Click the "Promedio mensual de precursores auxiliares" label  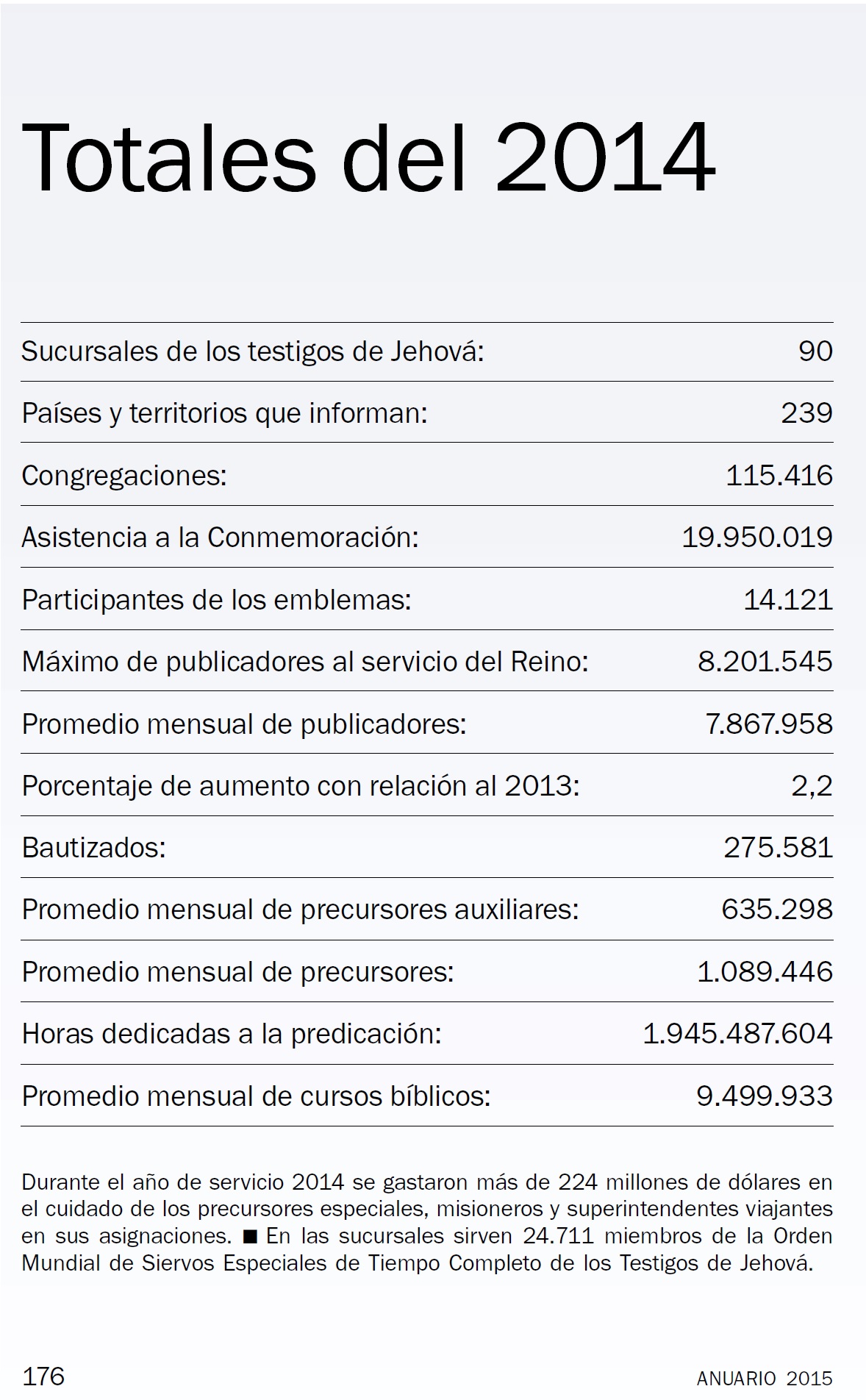(300, 910)
